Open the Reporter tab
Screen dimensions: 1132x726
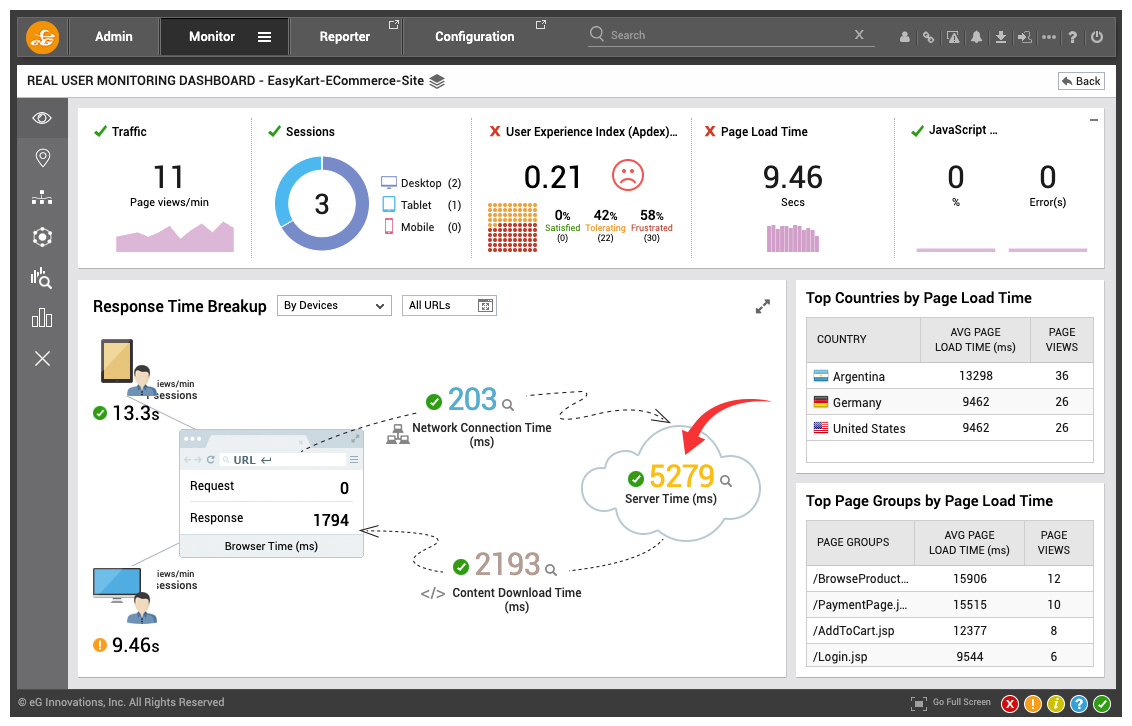tap(344, 37)
